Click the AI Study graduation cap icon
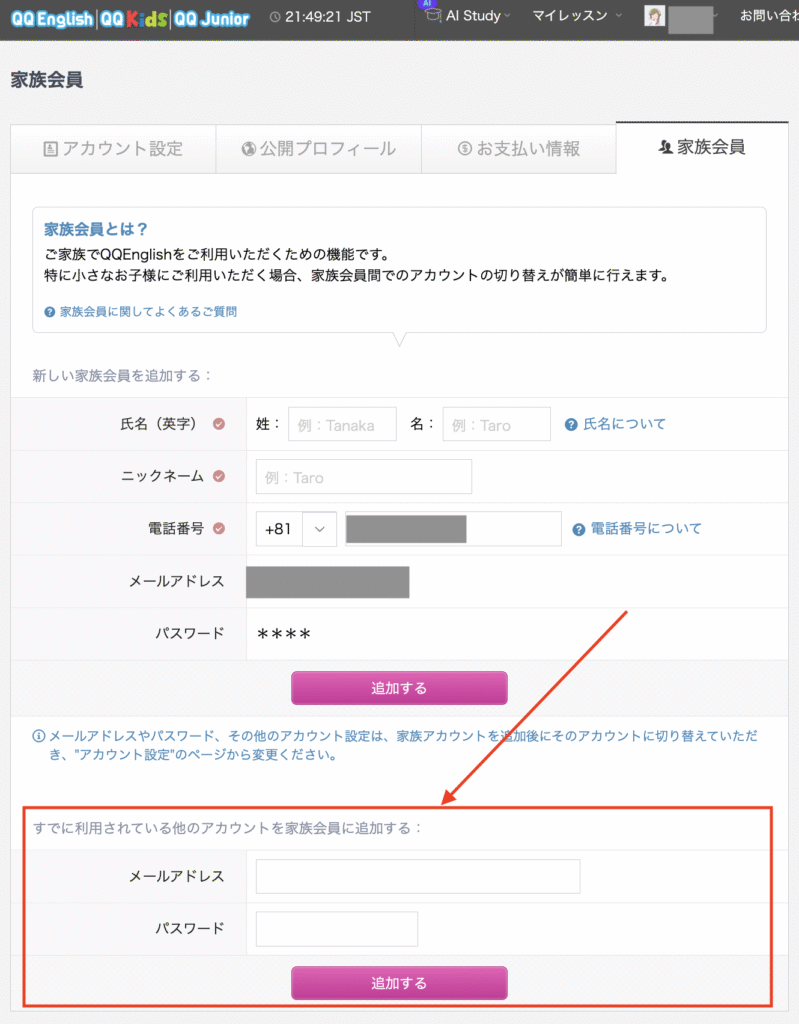Image resolution: width=799 pixels, height=1024 pixels. 431,16
